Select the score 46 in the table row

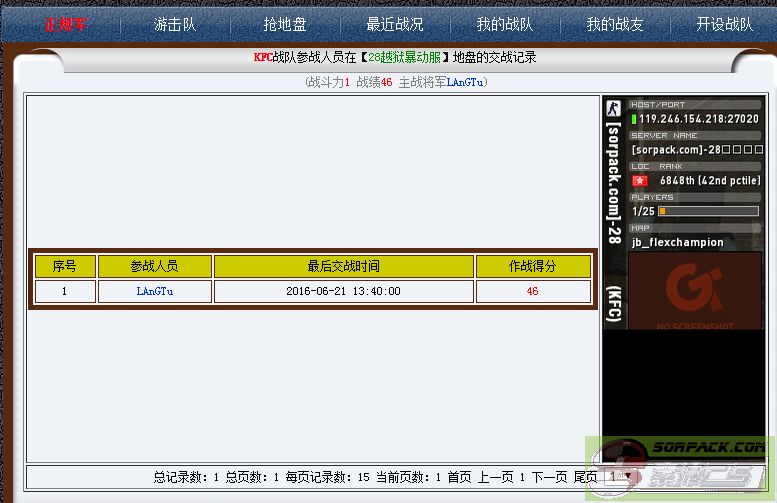point(533,291)
